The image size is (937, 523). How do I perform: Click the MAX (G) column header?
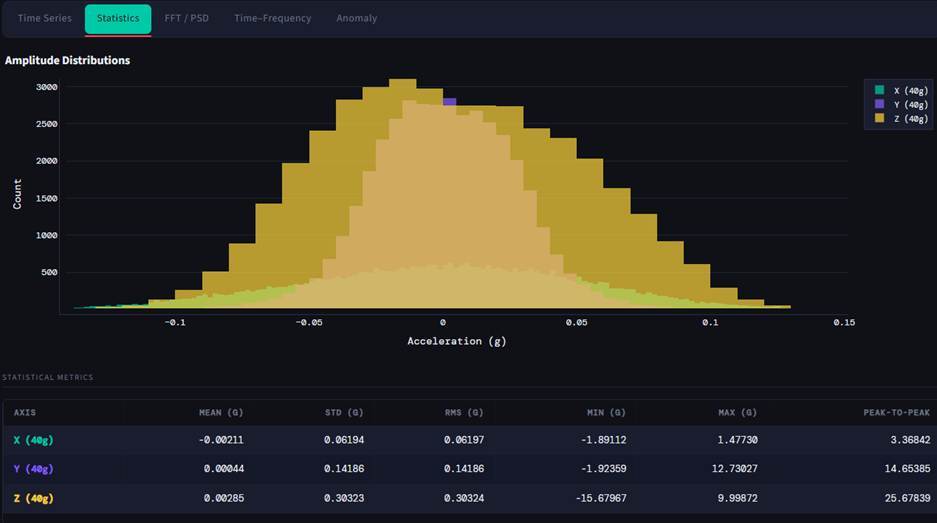(738, 412)
